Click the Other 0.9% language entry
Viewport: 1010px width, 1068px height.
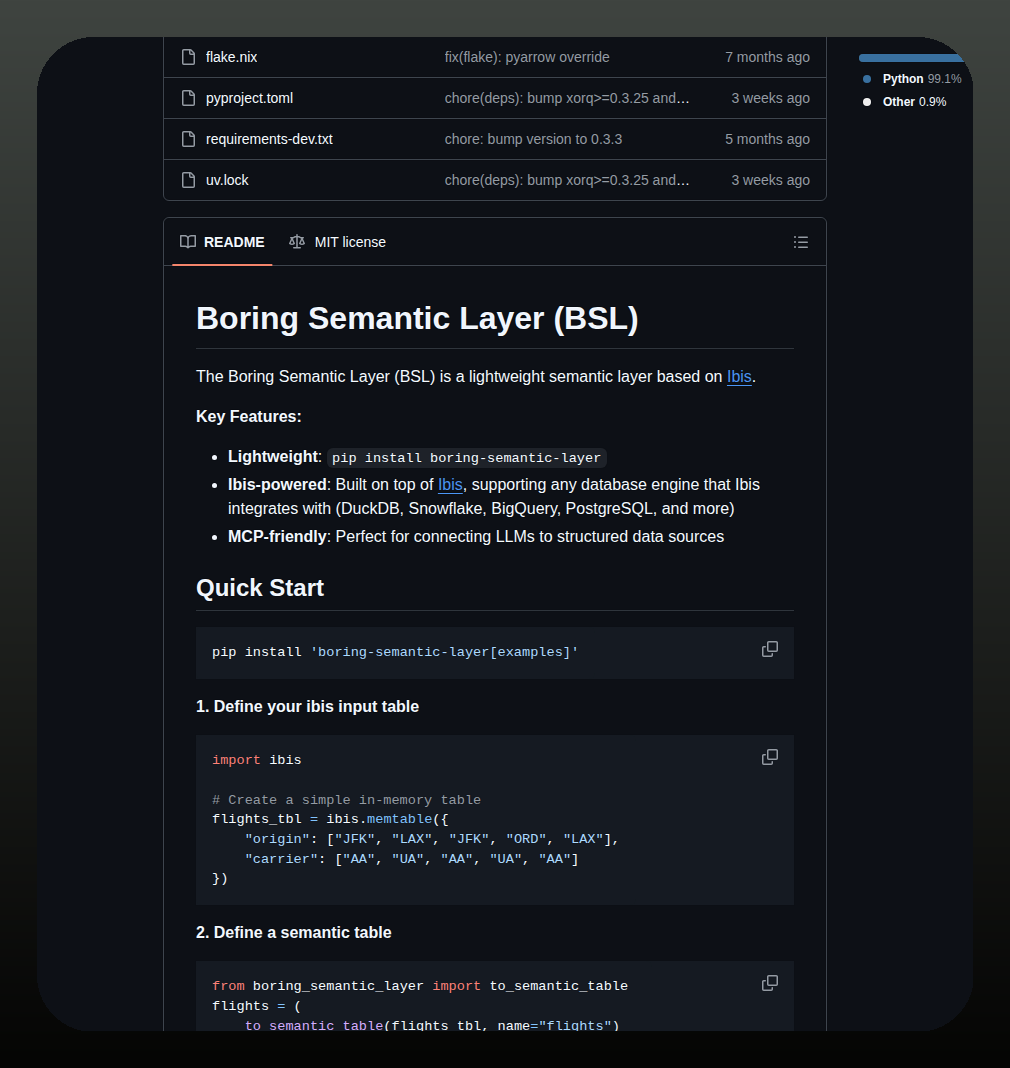click(x=914, y=101)
